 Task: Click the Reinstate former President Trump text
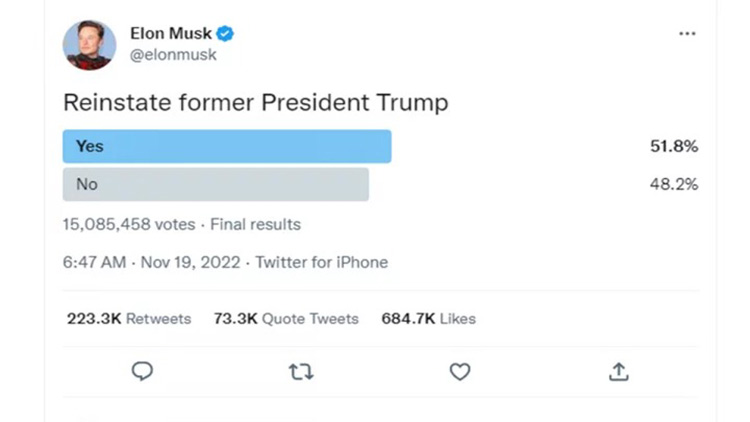(256, 102)
